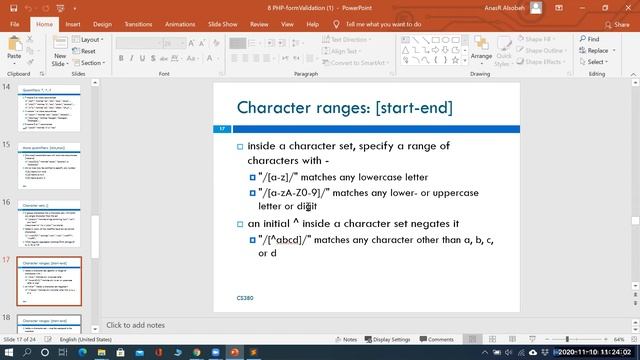
Task: Click the Share button
Action: click(x=617, y=25)
